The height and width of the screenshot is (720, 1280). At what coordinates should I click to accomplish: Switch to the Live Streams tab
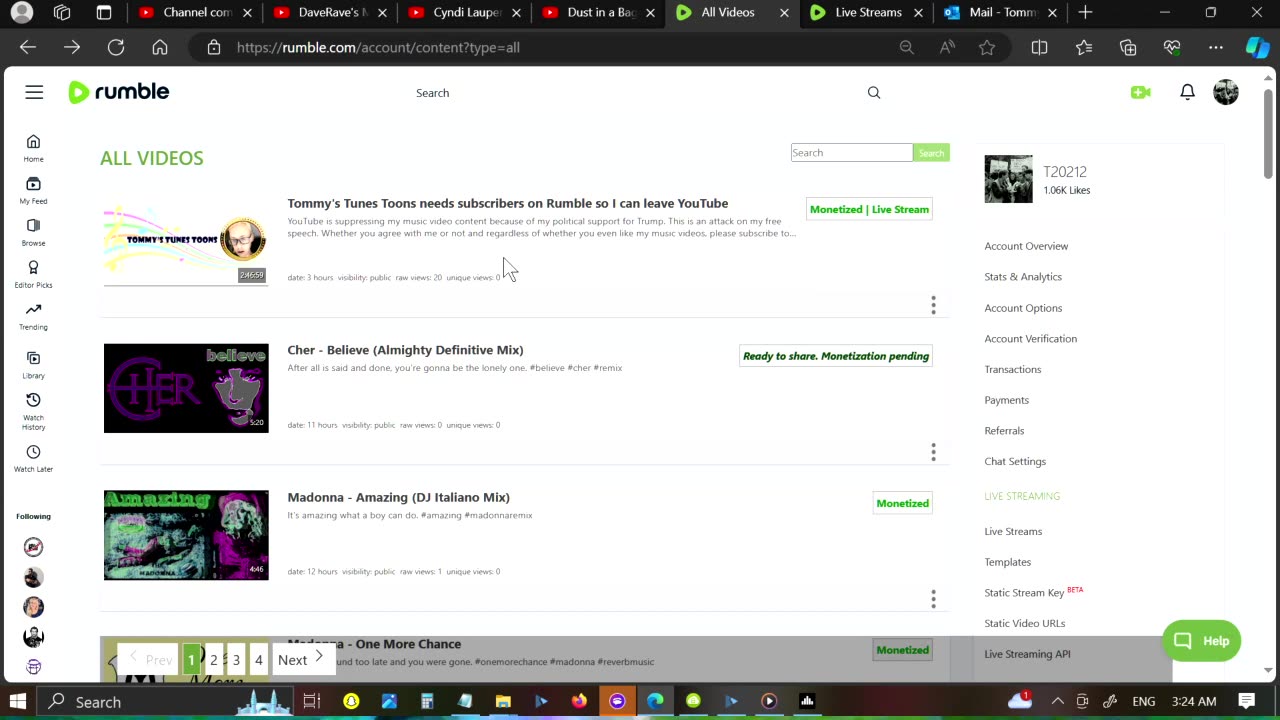point(866,13)
